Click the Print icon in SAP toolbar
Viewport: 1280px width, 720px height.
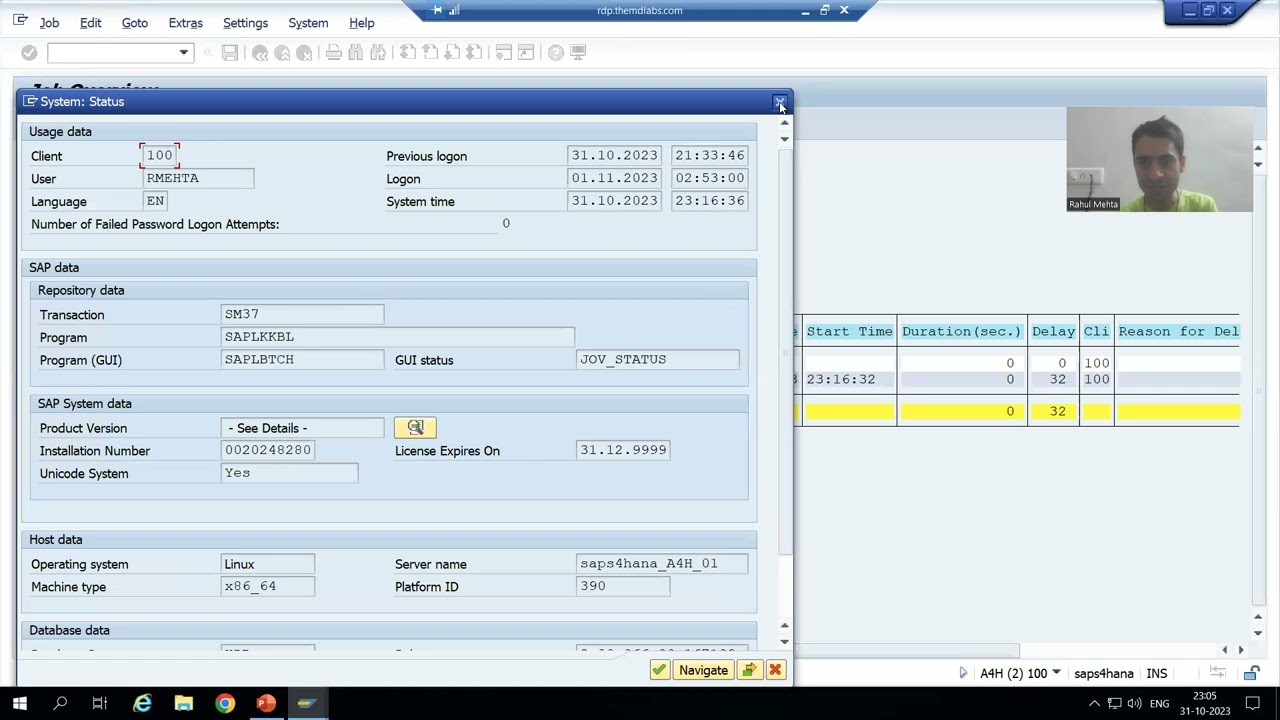tap(334, 52)
